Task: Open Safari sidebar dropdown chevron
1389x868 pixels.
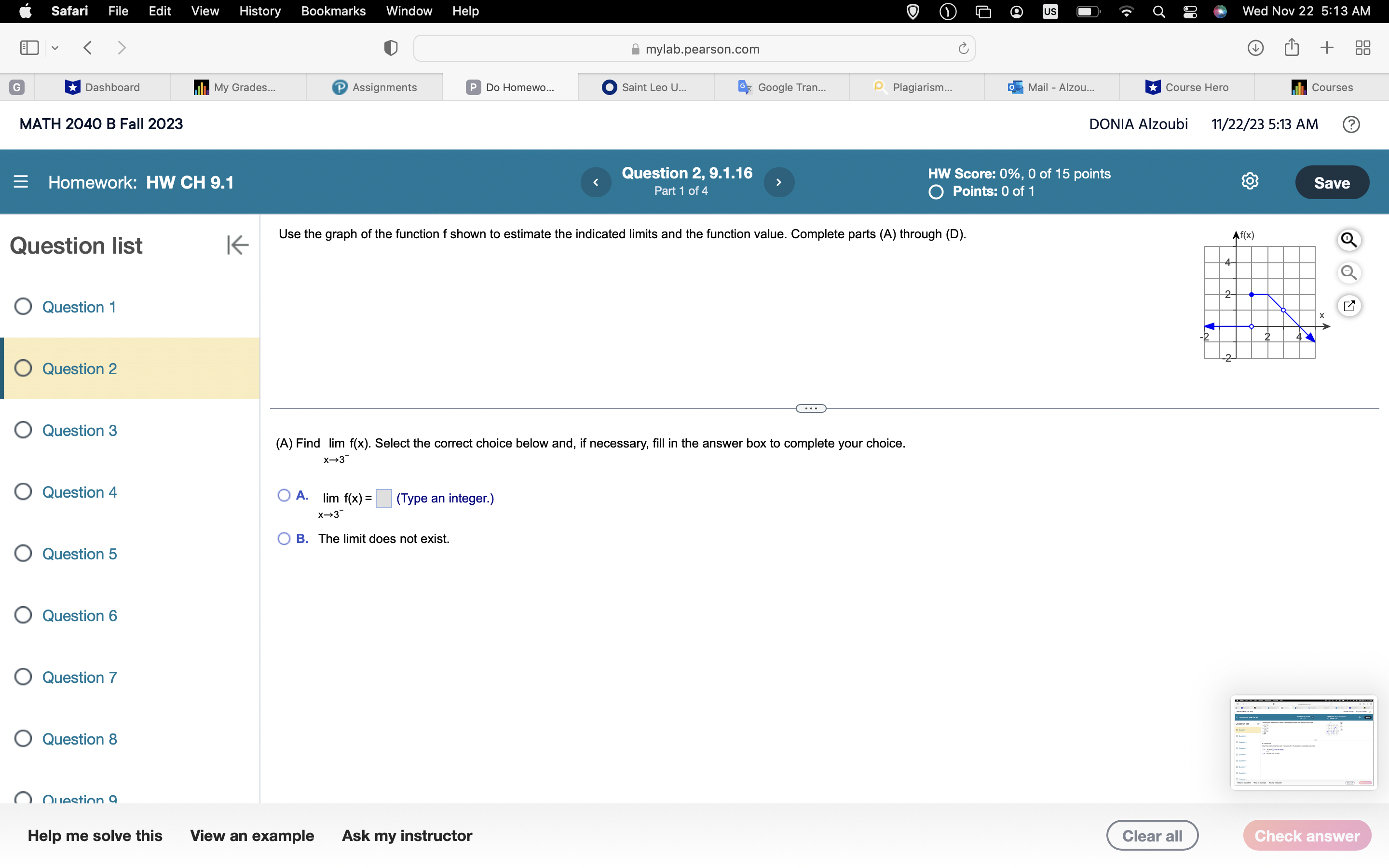Action: tap(55, 48)
